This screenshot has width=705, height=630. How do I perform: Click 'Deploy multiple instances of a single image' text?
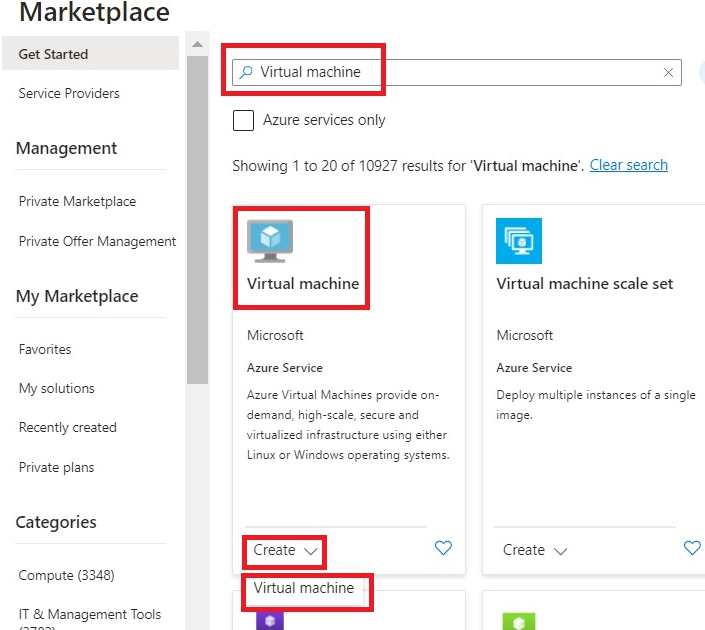coord(596,405)
